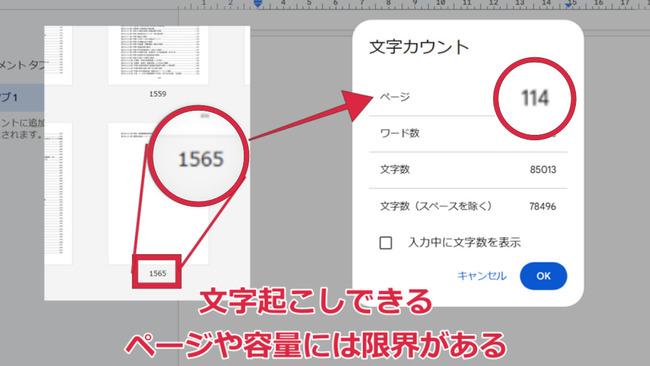Click the 文字カウント dialog title
This screenshot has height=366, width=650.
[x=419, y=47]
